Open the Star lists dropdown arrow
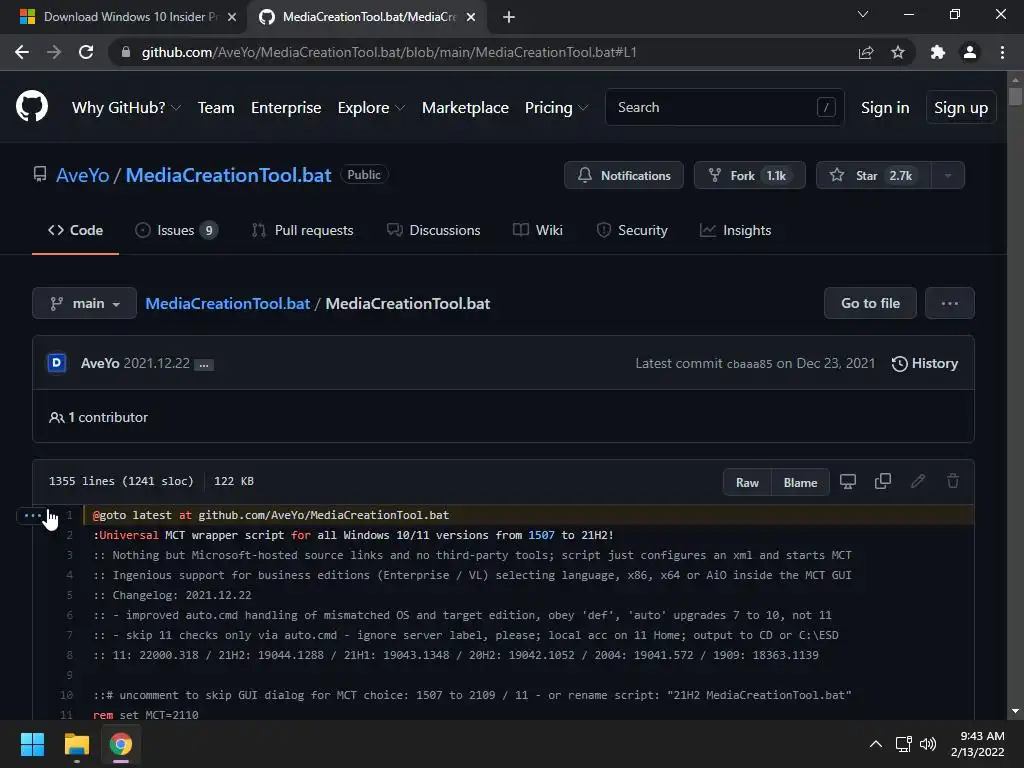Viewport: 1024px width, 768px height. pos(948,175)
